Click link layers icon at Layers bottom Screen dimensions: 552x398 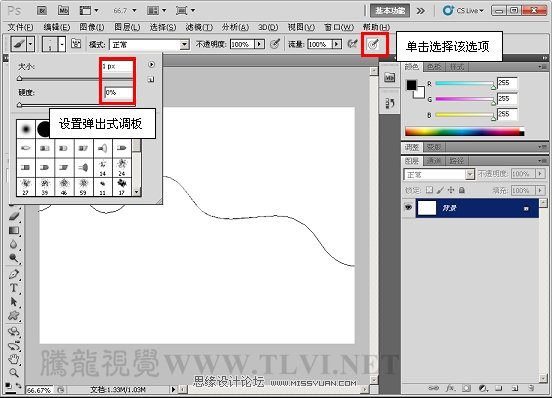click(433, 388)
